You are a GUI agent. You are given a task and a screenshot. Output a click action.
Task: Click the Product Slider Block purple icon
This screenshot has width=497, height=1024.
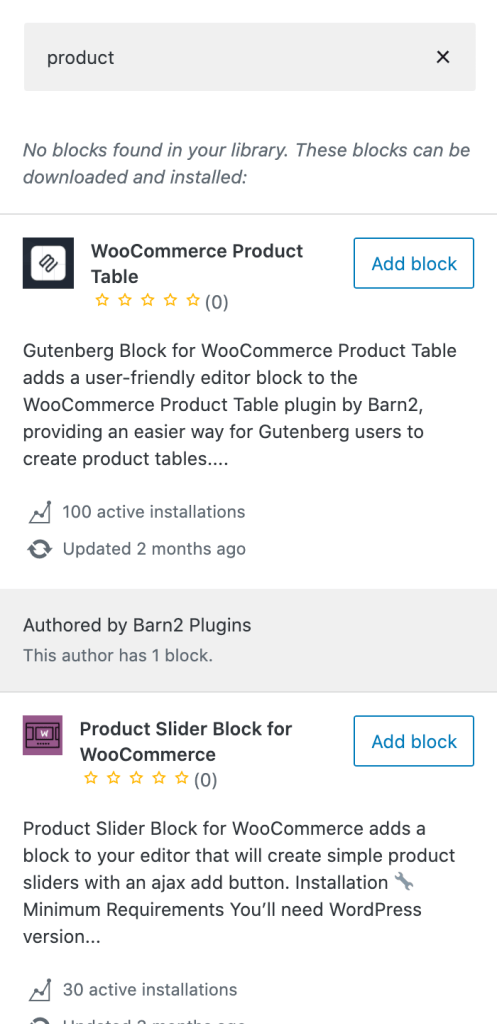[x=42, y=735]
